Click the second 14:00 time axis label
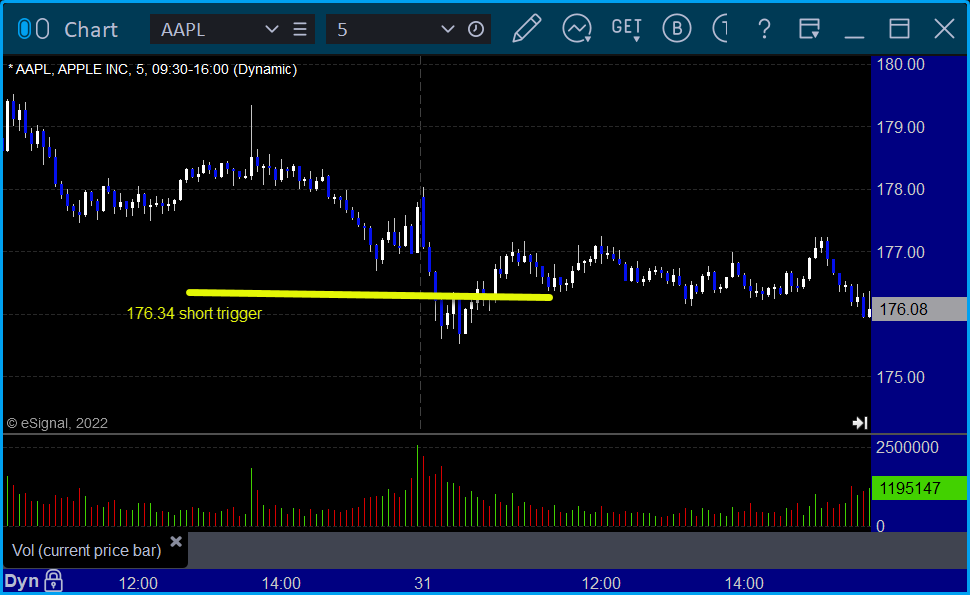 [x=744, y=583]
